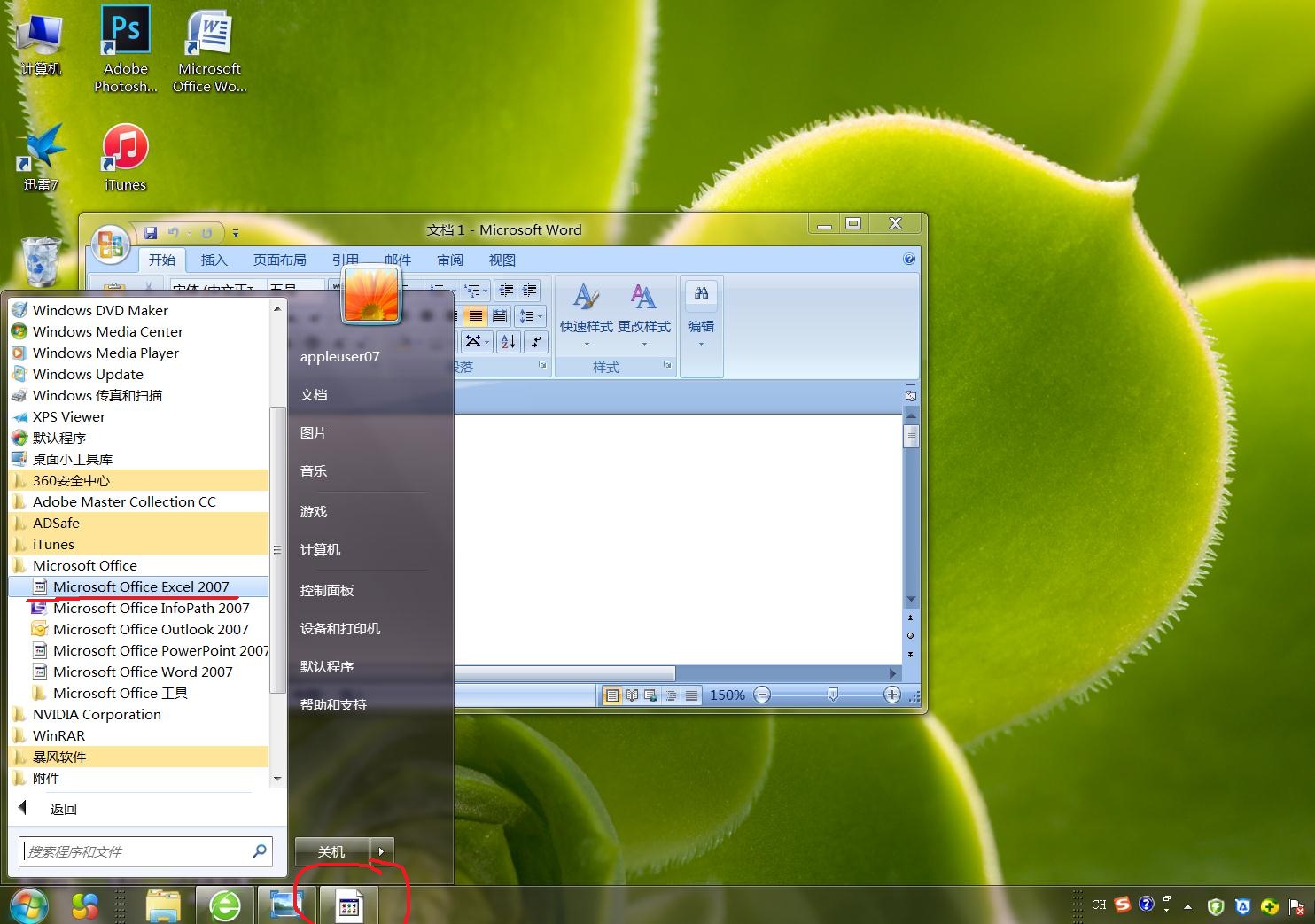
Task: Switch to Outline view in Word status bar
Action: tap(672, 695)
